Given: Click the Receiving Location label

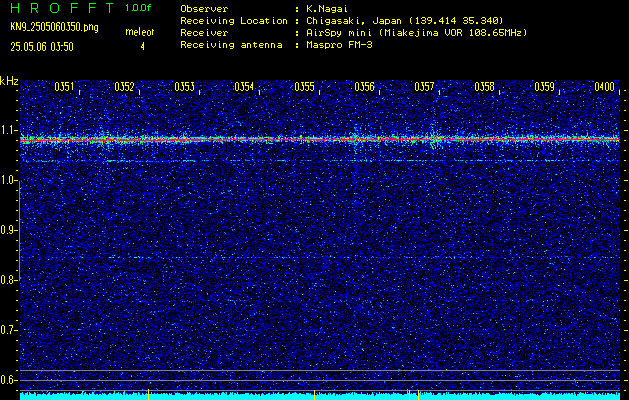Looking at the screenshot, I should pyautogui.click(x=234, y=20).
